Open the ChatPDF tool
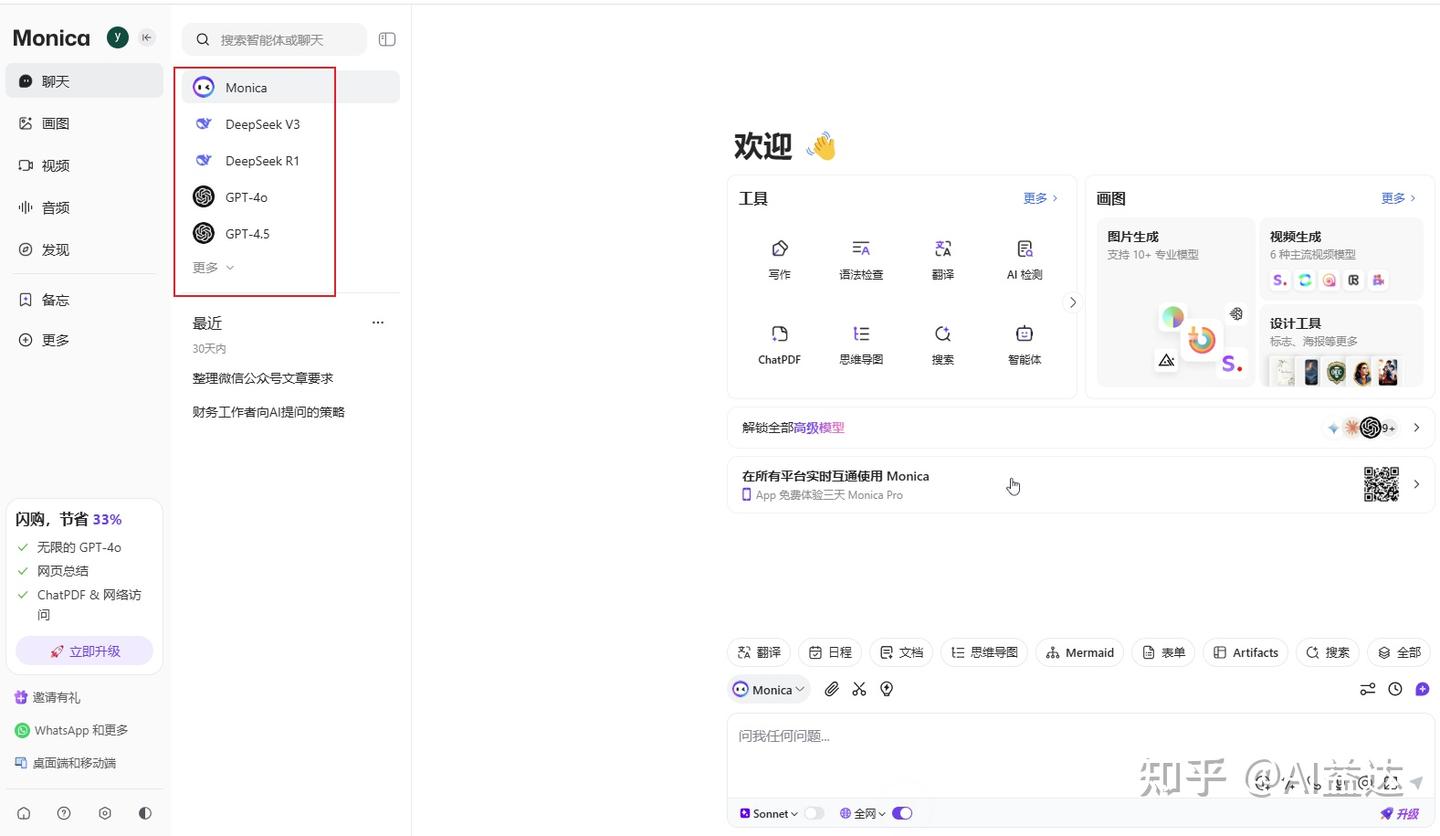 [x=778, y=344]
